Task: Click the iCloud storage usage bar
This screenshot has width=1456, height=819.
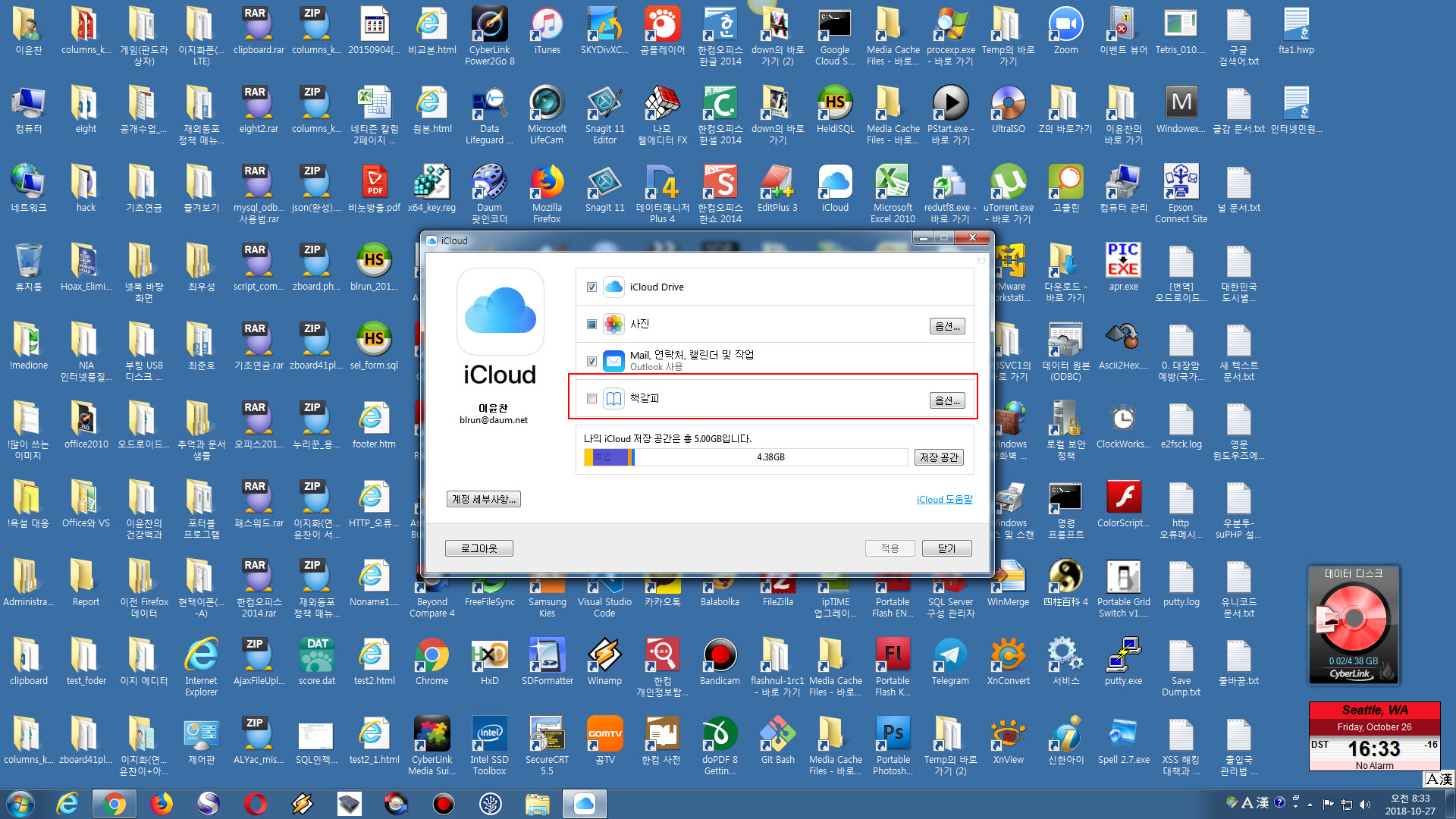Action: (745, 457)
